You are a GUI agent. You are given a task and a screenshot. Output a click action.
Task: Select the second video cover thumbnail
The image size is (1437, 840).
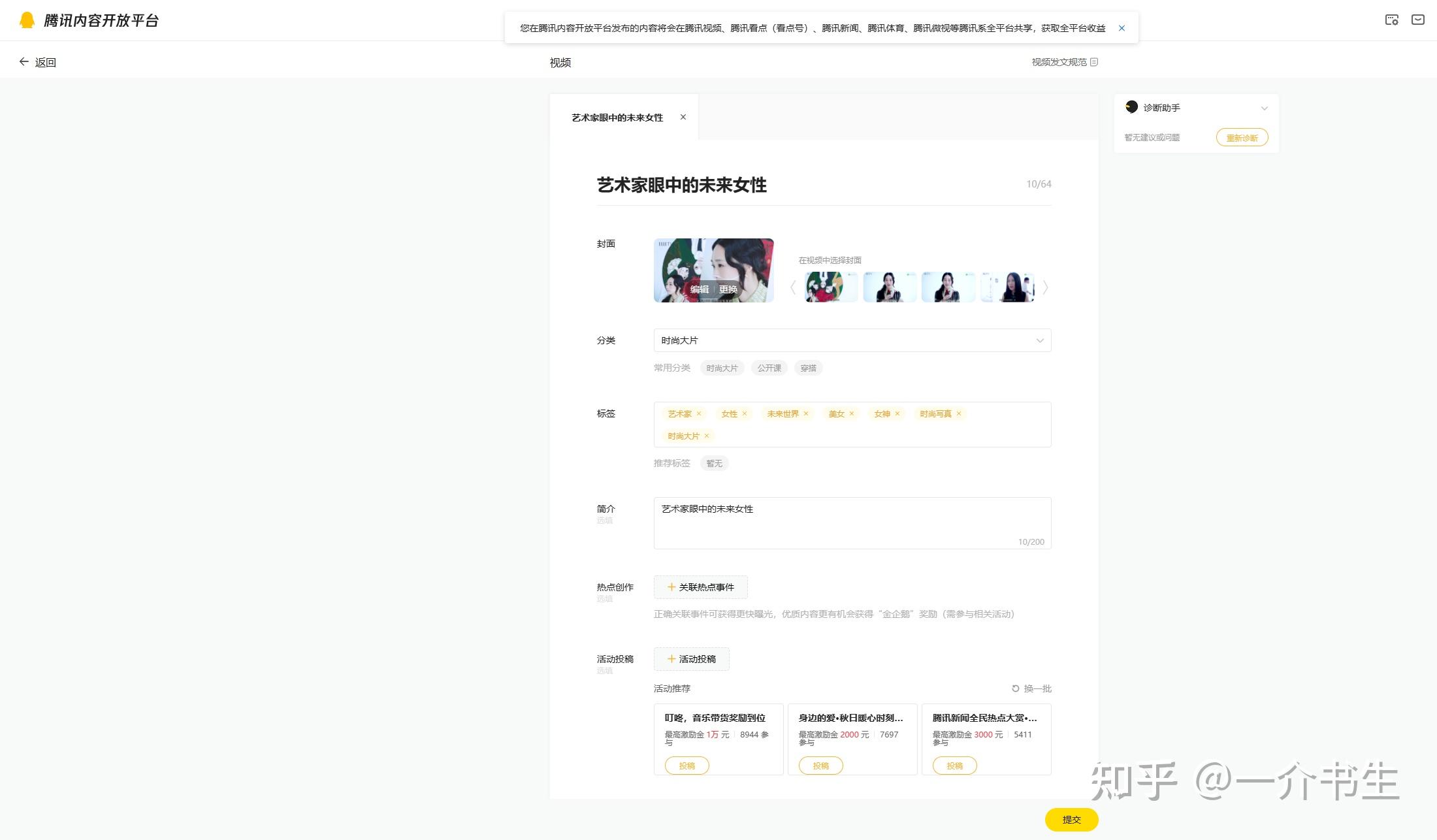pos(890,287)
